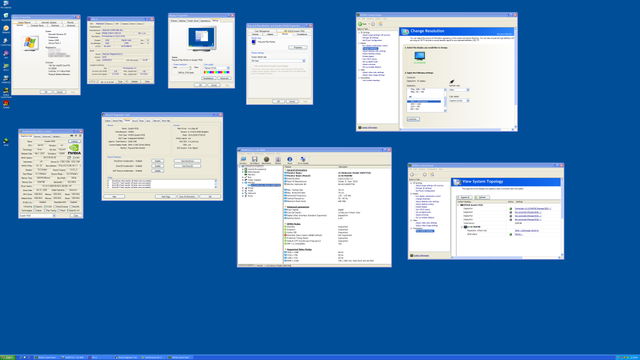Click blue info toolbar icon in AIDA64

(290, 159)
